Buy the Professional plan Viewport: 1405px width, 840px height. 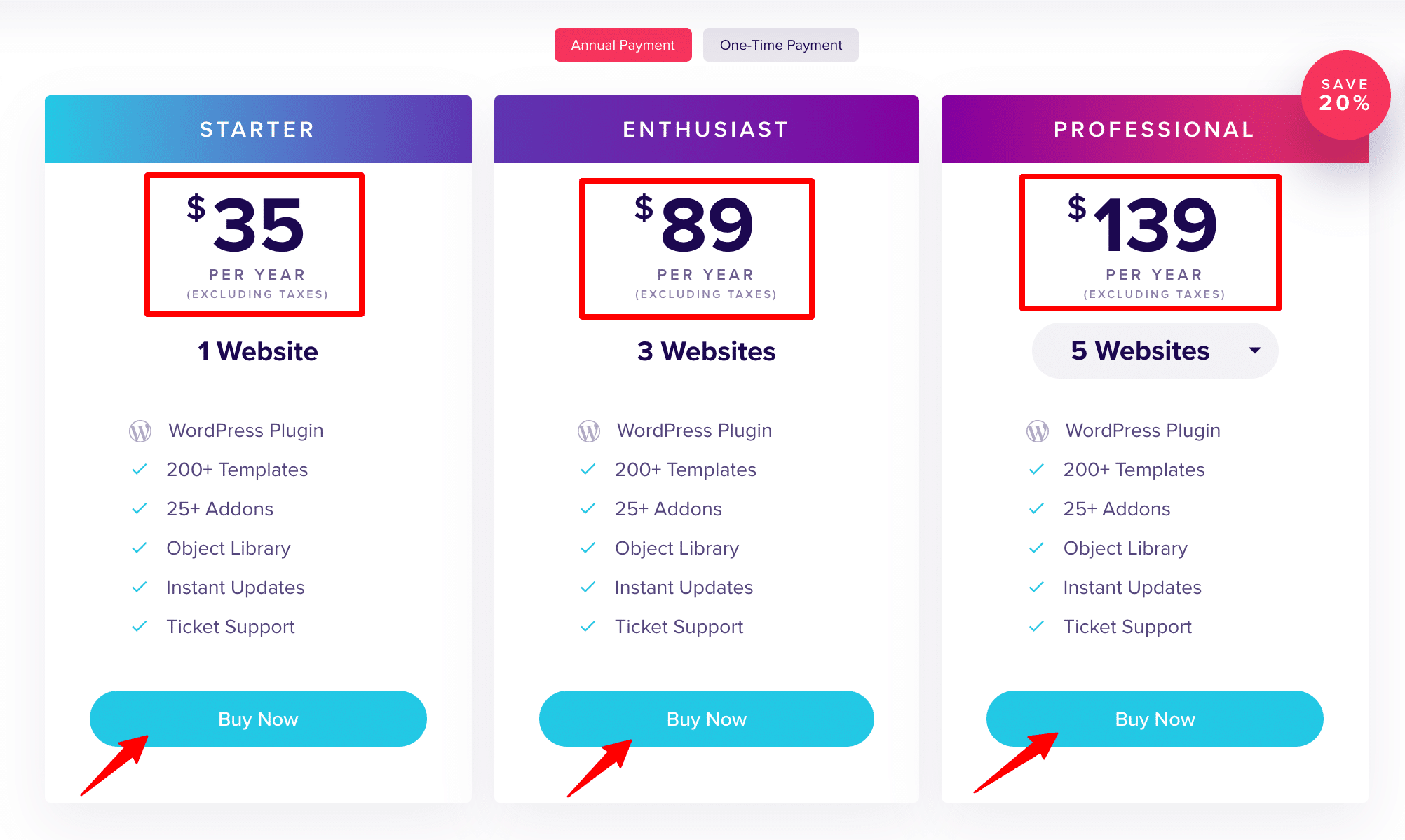[x=1155, y=719]
